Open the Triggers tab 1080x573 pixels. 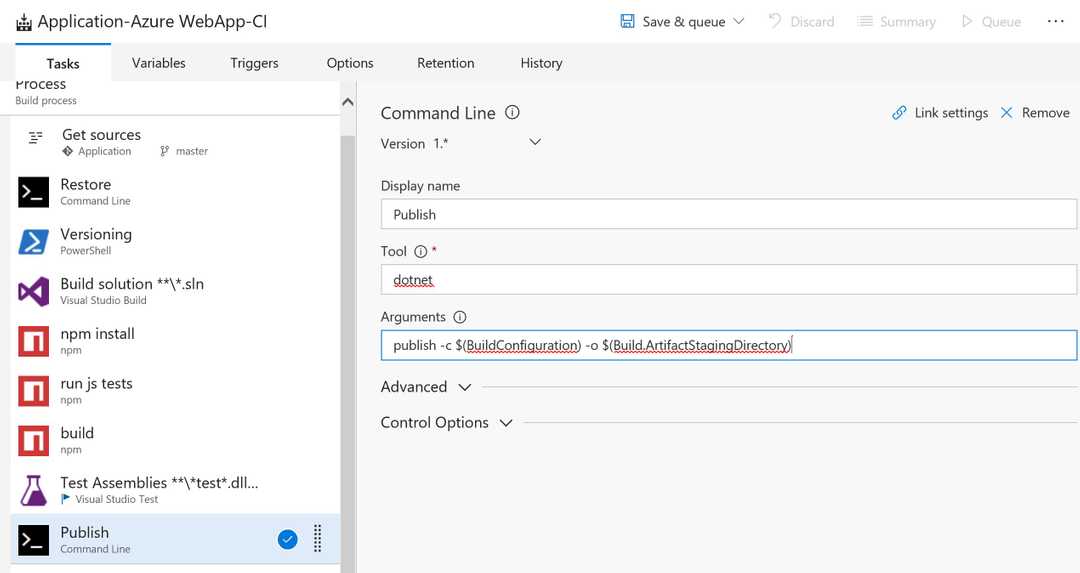(x=254, y=63)
